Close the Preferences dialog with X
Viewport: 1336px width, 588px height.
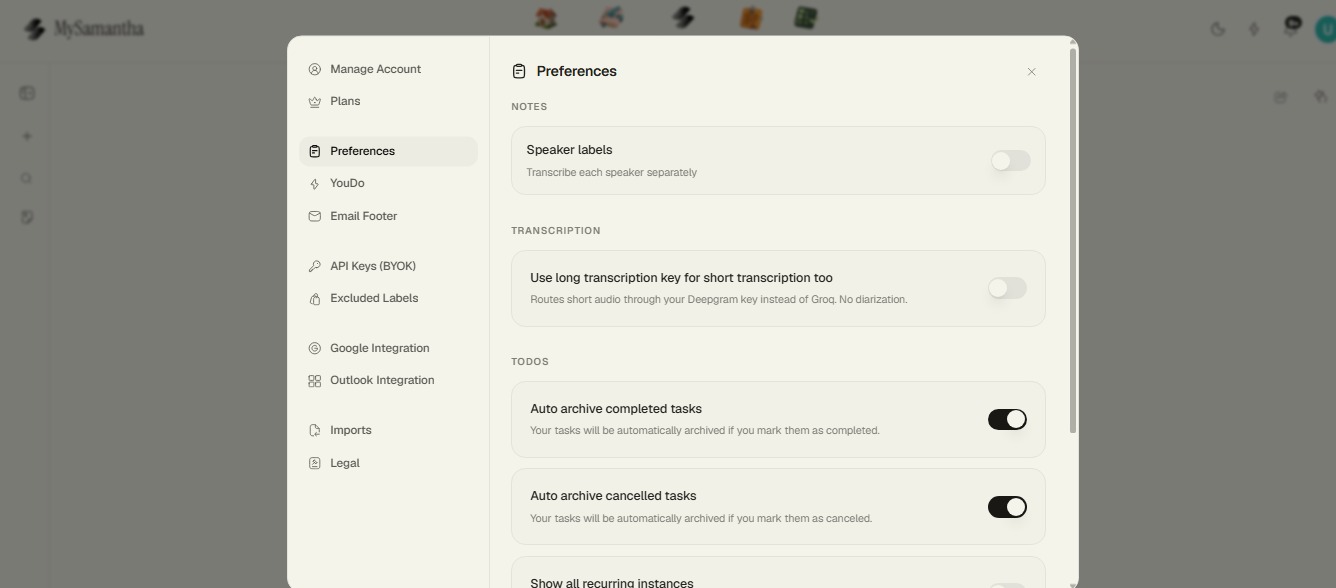(x=1031, y=72)
